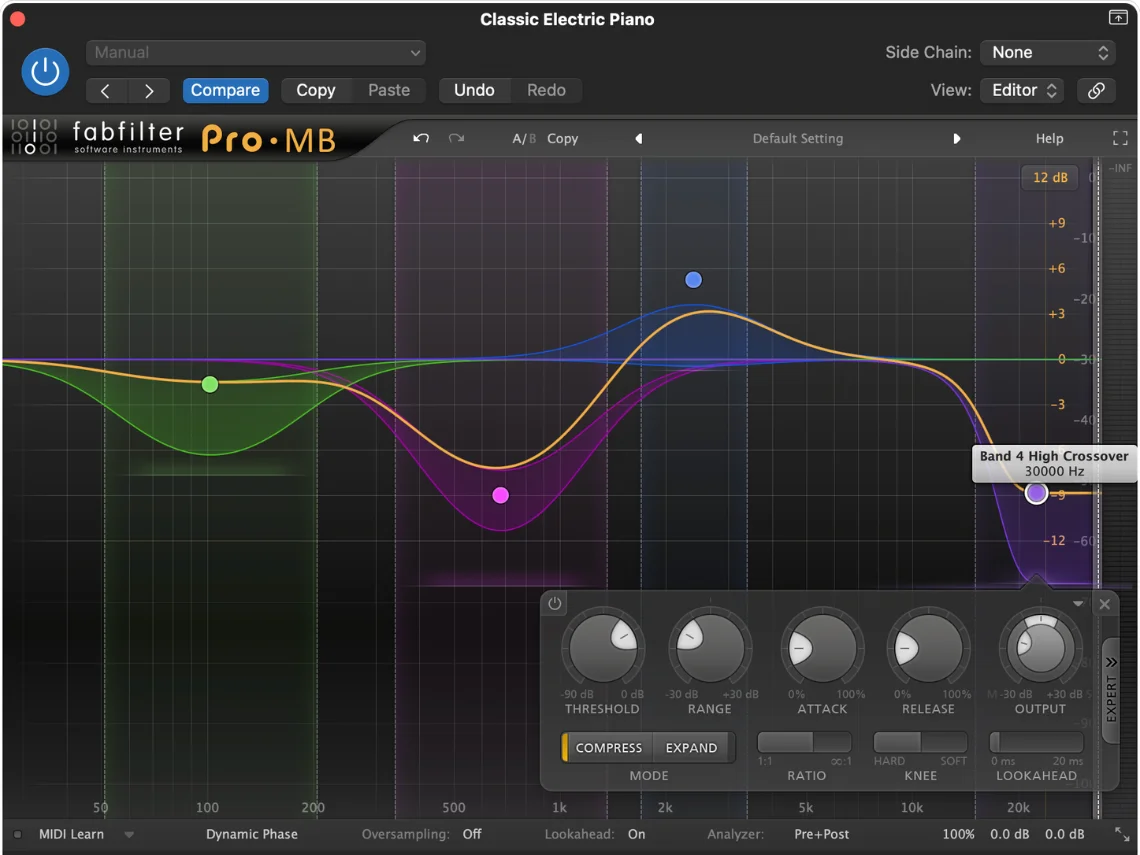Close the band control panel

click(1104, 604)
